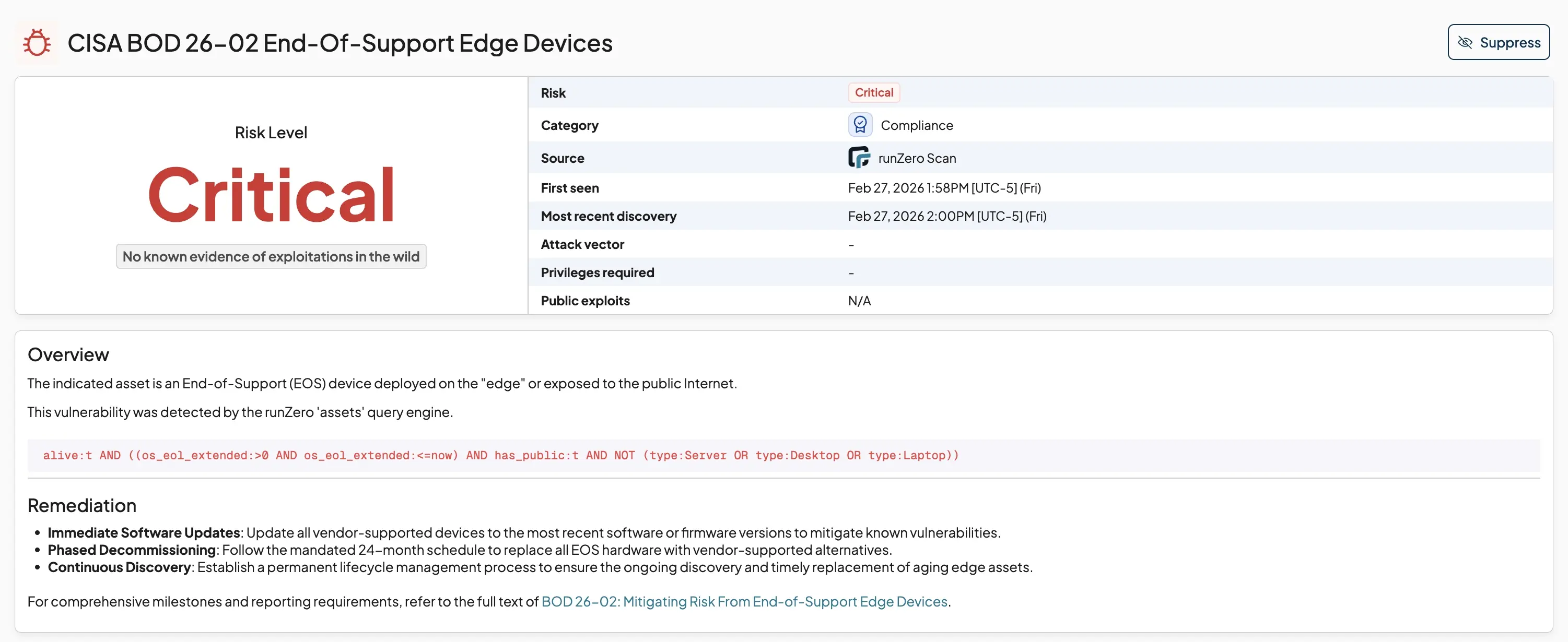Click the page title CISA BOD 26-02

tap(340, 43)
